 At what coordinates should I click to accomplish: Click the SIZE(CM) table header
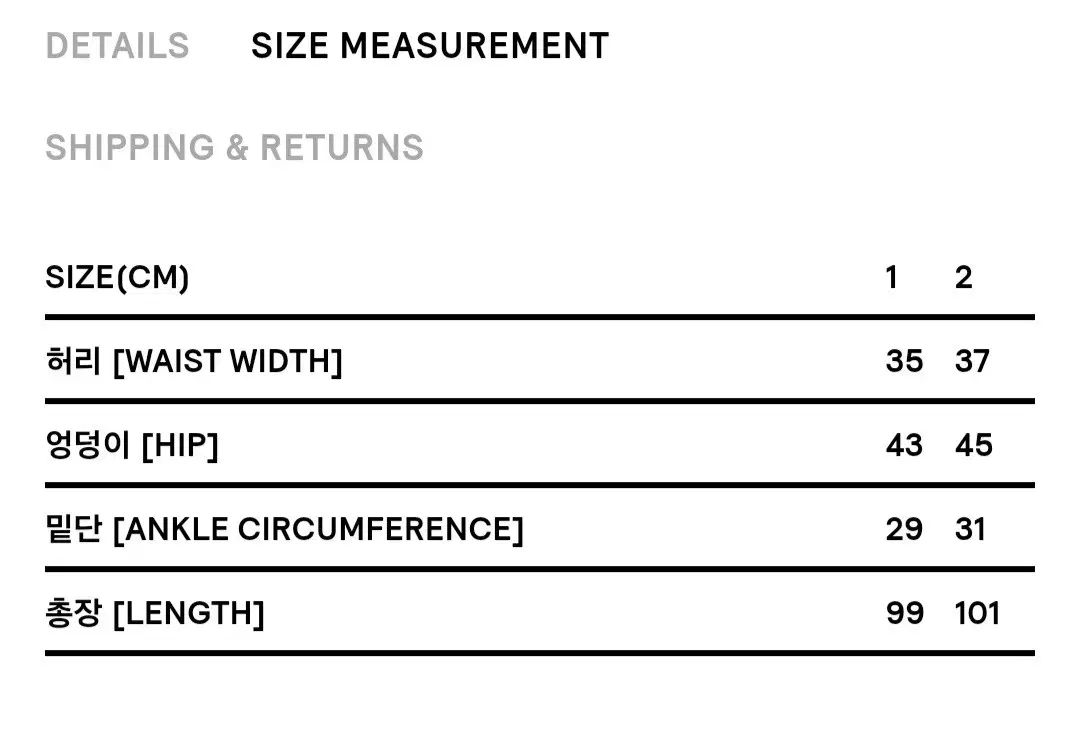point(117,278)
